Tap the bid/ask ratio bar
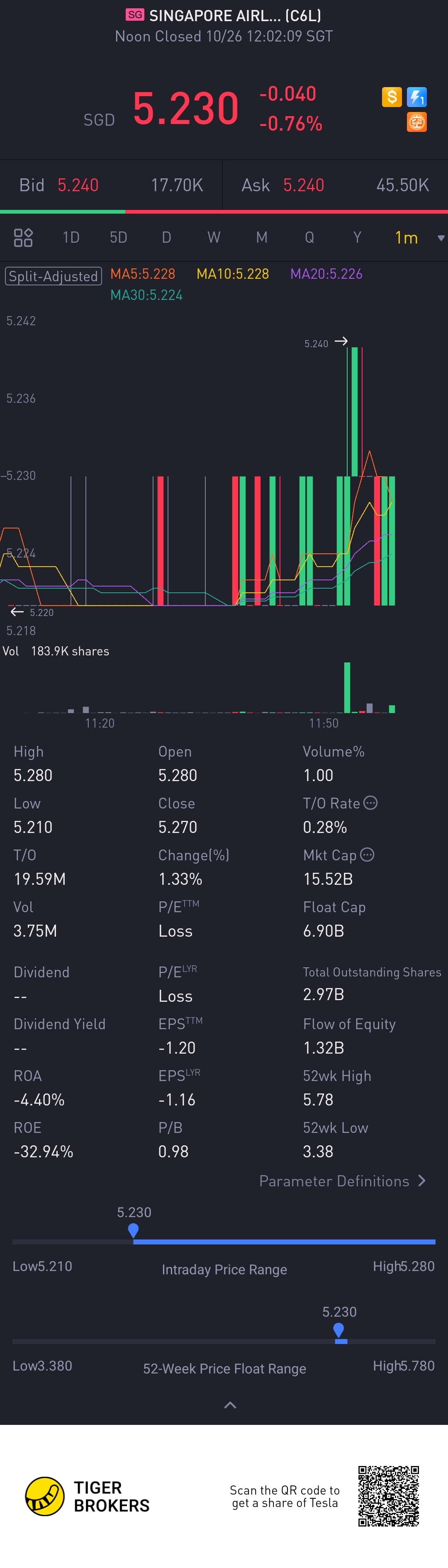Viewport: 448px width, 1568px height. pos(224,212)
